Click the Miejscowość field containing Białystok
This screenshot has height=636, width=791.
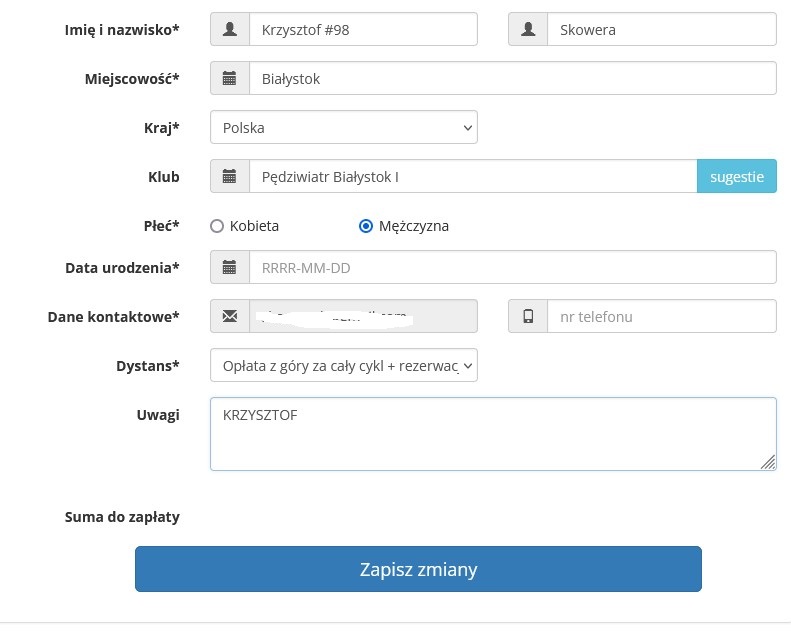tap(512, 78)
